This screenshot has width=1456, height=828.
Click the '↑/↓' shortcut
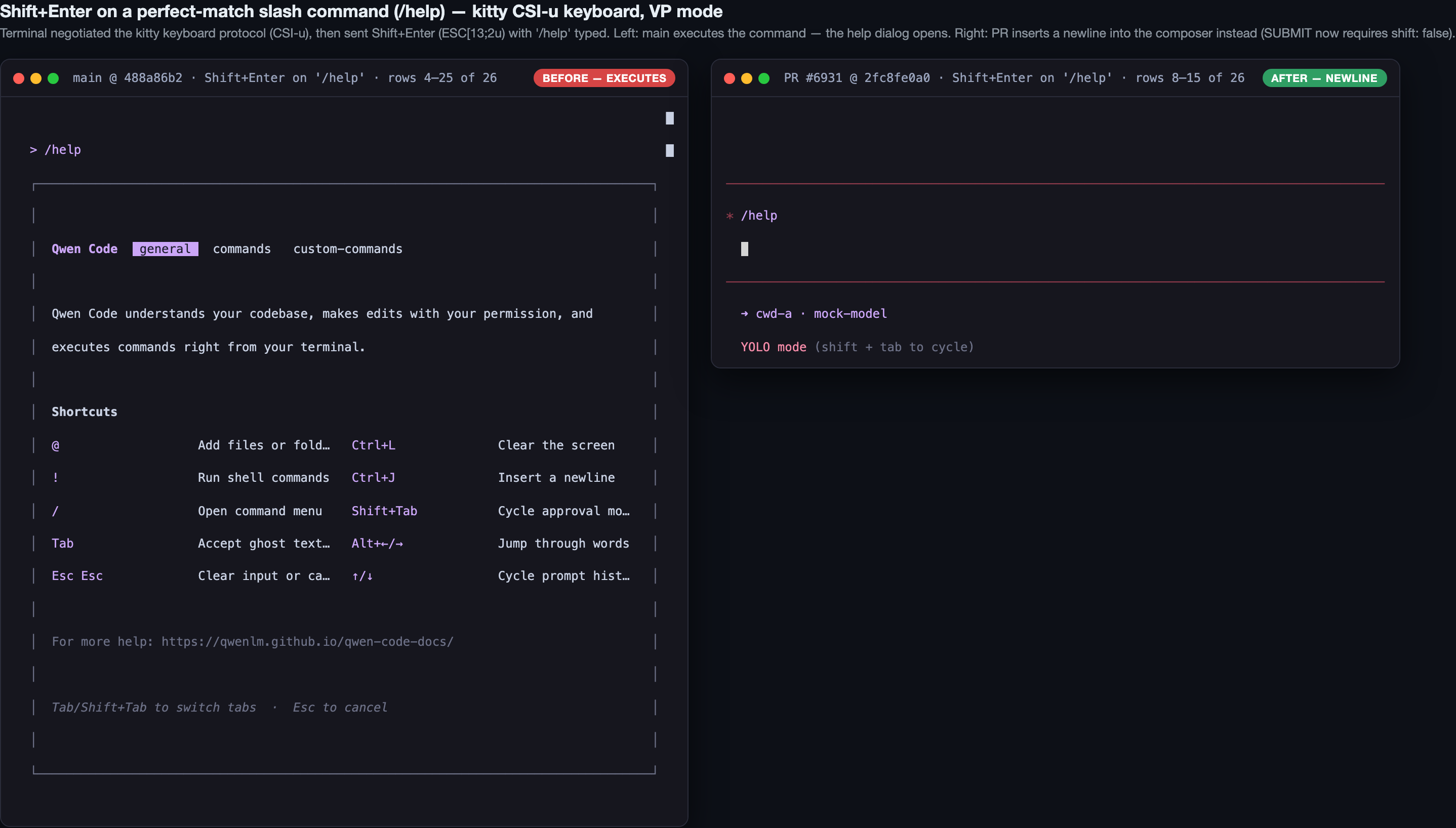pyautogui.click(x=362, y=576)
